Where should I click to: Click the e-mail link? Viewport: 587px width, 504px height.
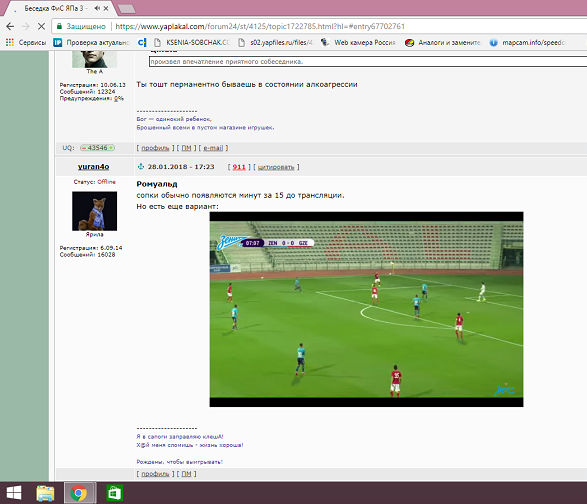tap(213, 148)
